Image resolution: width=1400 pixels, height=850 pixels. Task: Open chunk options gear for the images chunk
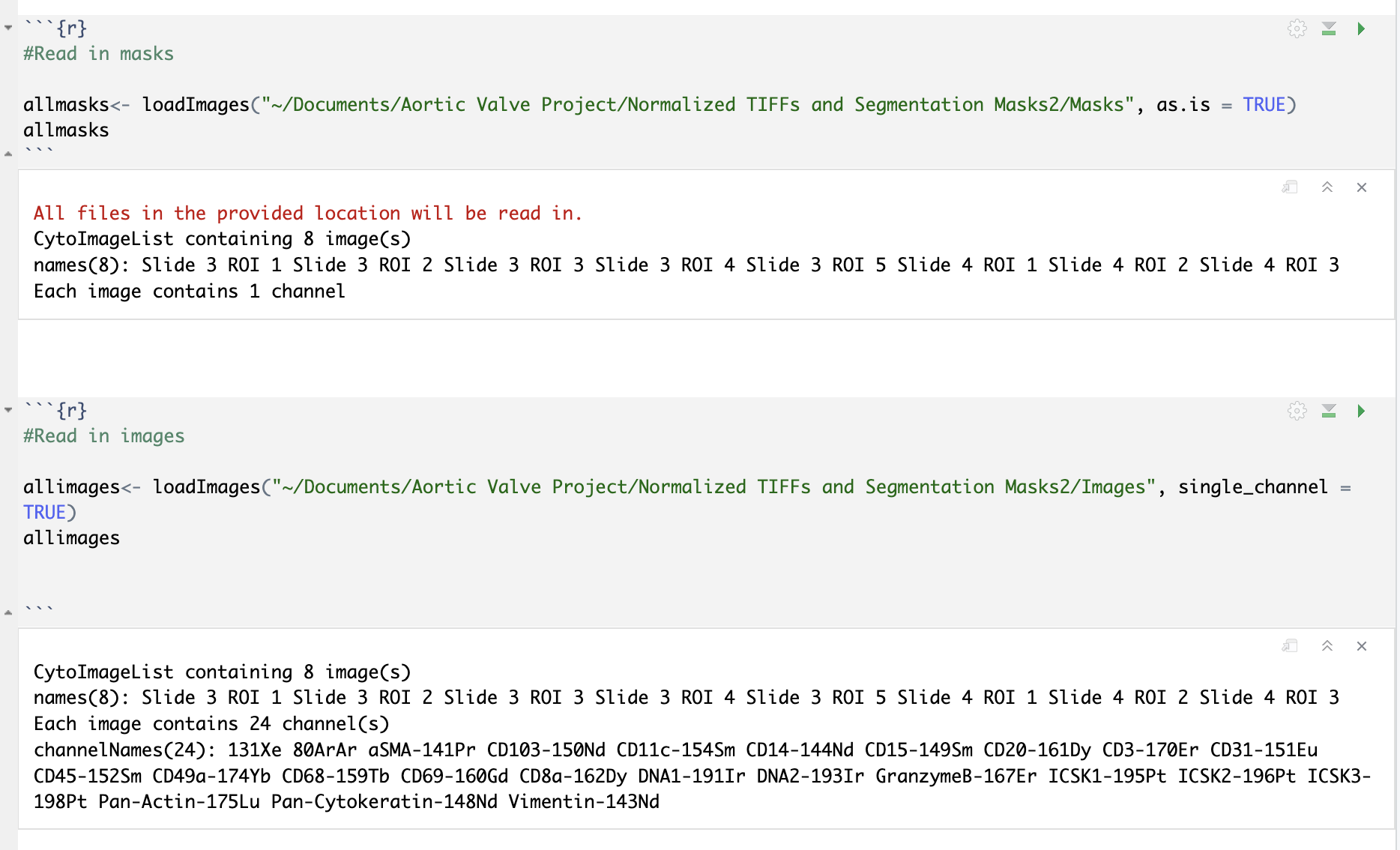[x=1296, y=411]
